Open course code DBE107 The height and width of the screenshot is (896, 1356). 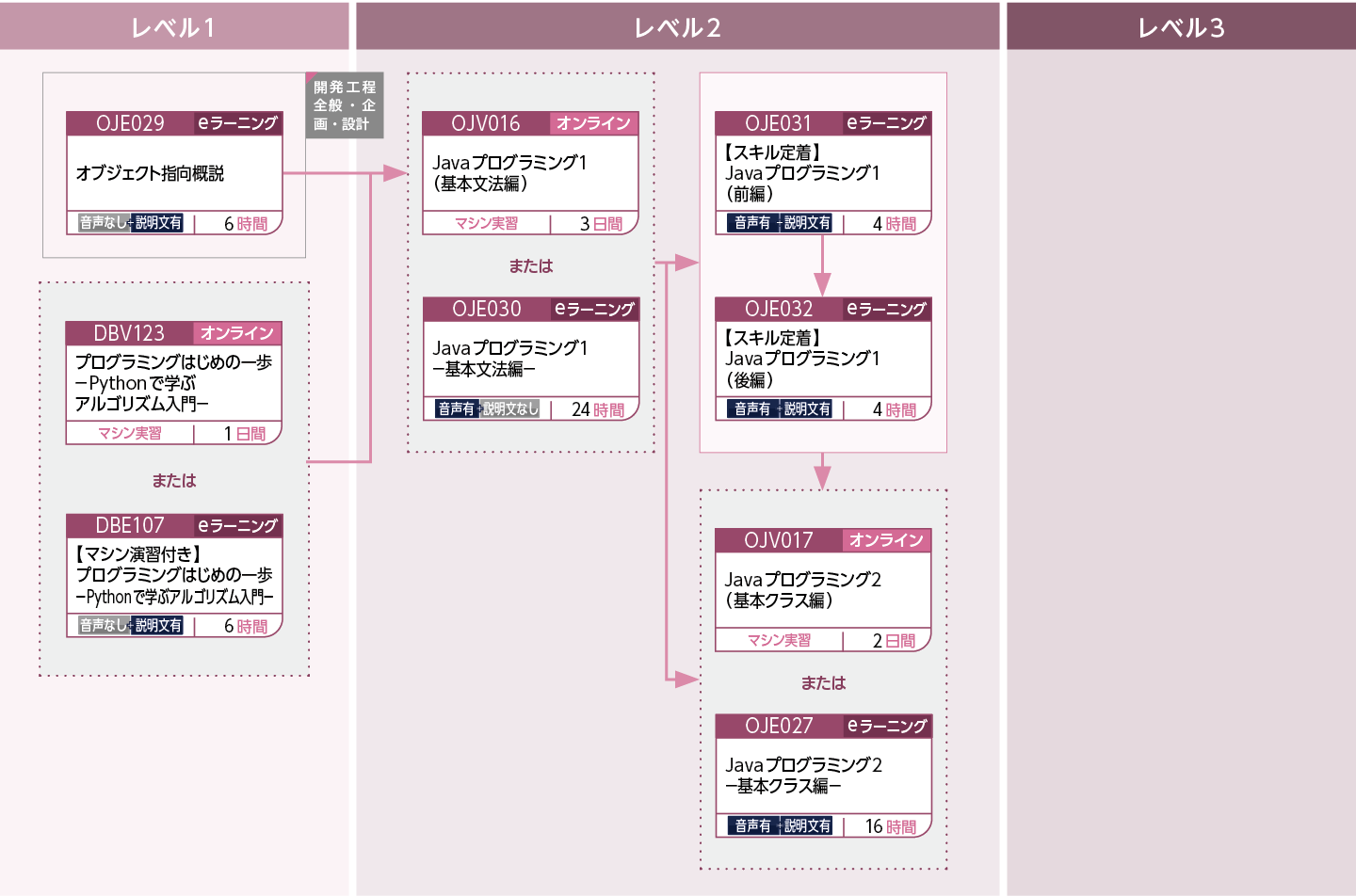pyautogui.click(x=130, y=525)
